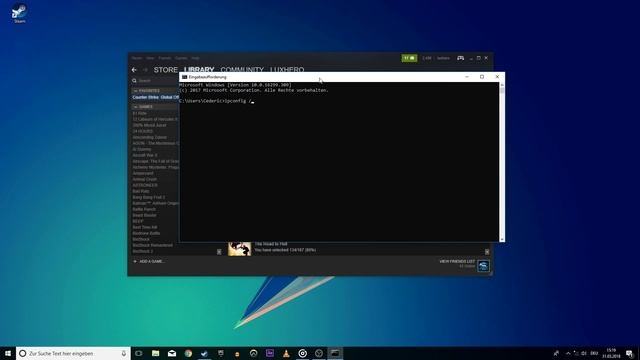Viewport: 640px width, 360px height.
Task: Open Google Chrome from the taskbar
Action: point(188,353)
